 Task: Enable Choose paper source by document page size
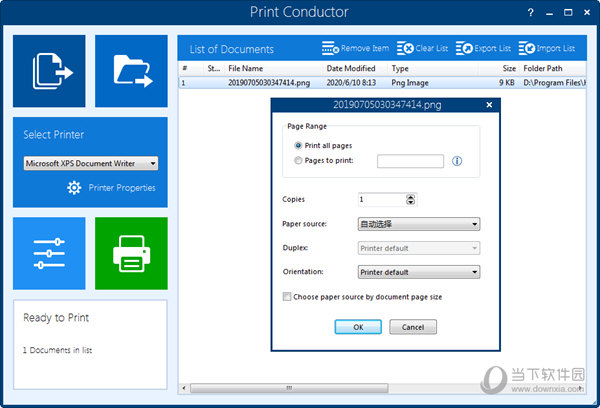click(x=287, y=297)
